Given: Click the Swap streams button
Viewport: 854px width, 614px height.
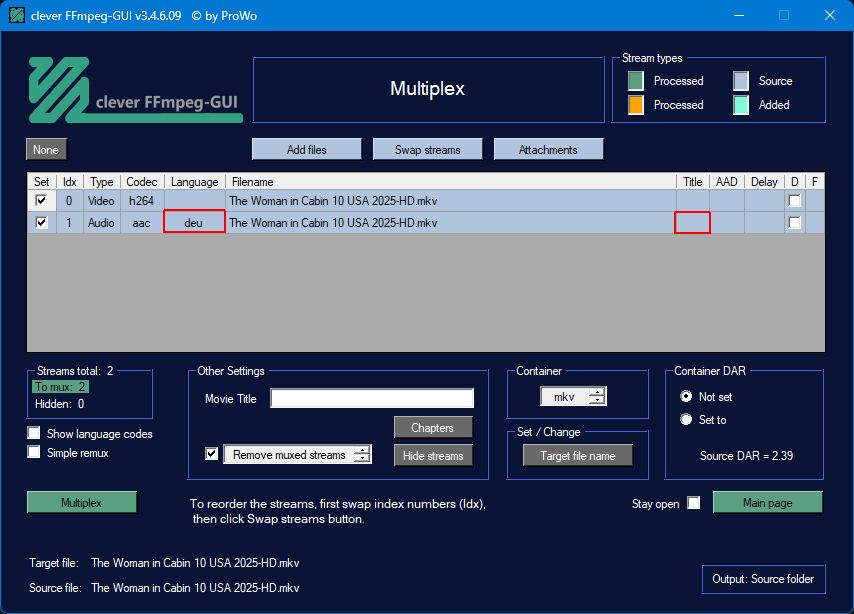Looking at the screenshot, I should coord(428,149).
